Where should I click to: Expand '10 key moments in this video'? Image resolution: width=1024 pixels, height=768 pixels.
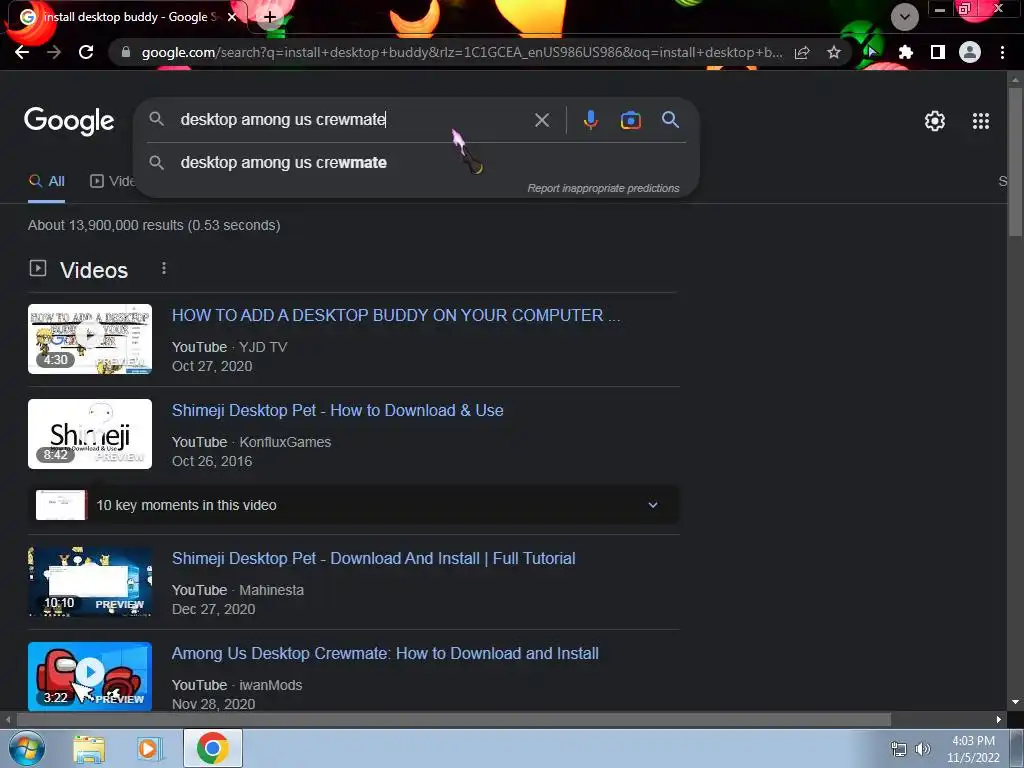353,505
